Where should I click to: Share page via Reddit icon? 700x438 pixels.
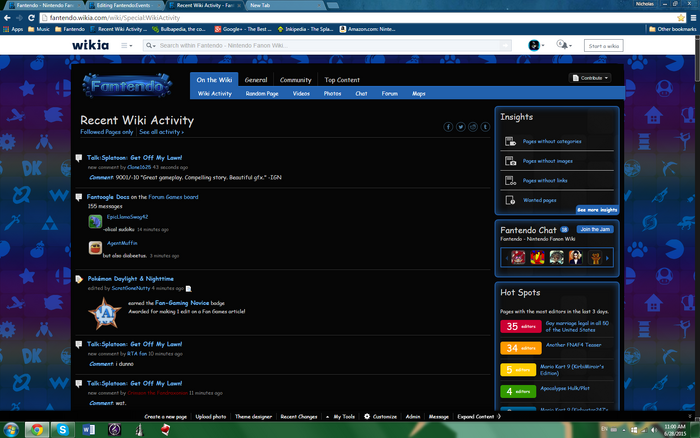click(x=473, y=127)
